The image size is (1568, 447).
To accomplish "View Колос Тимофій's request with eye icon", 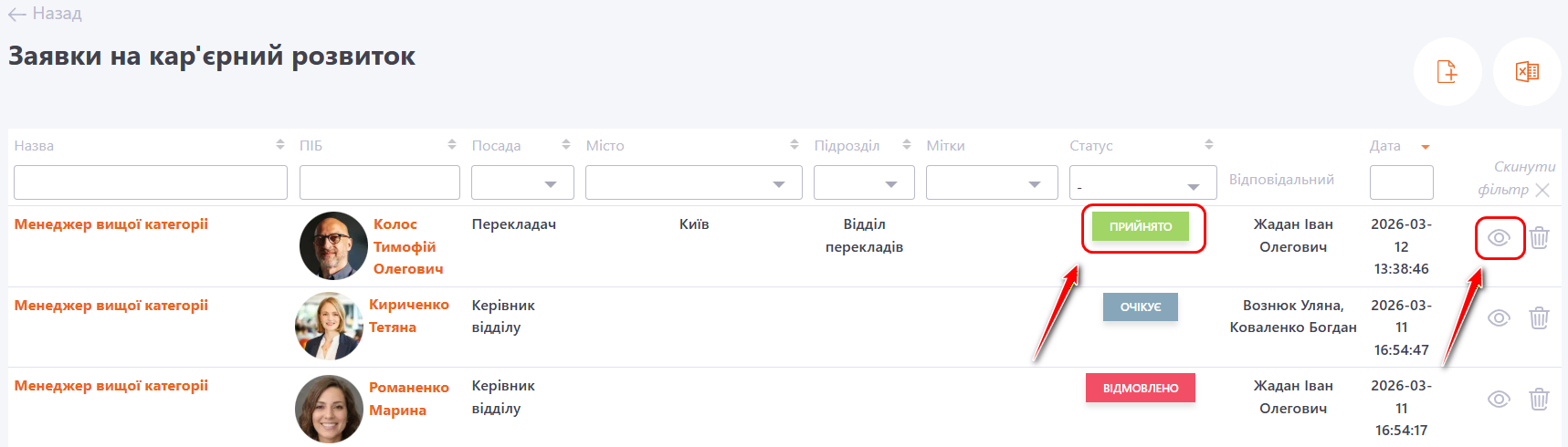I will [1500, 238].
